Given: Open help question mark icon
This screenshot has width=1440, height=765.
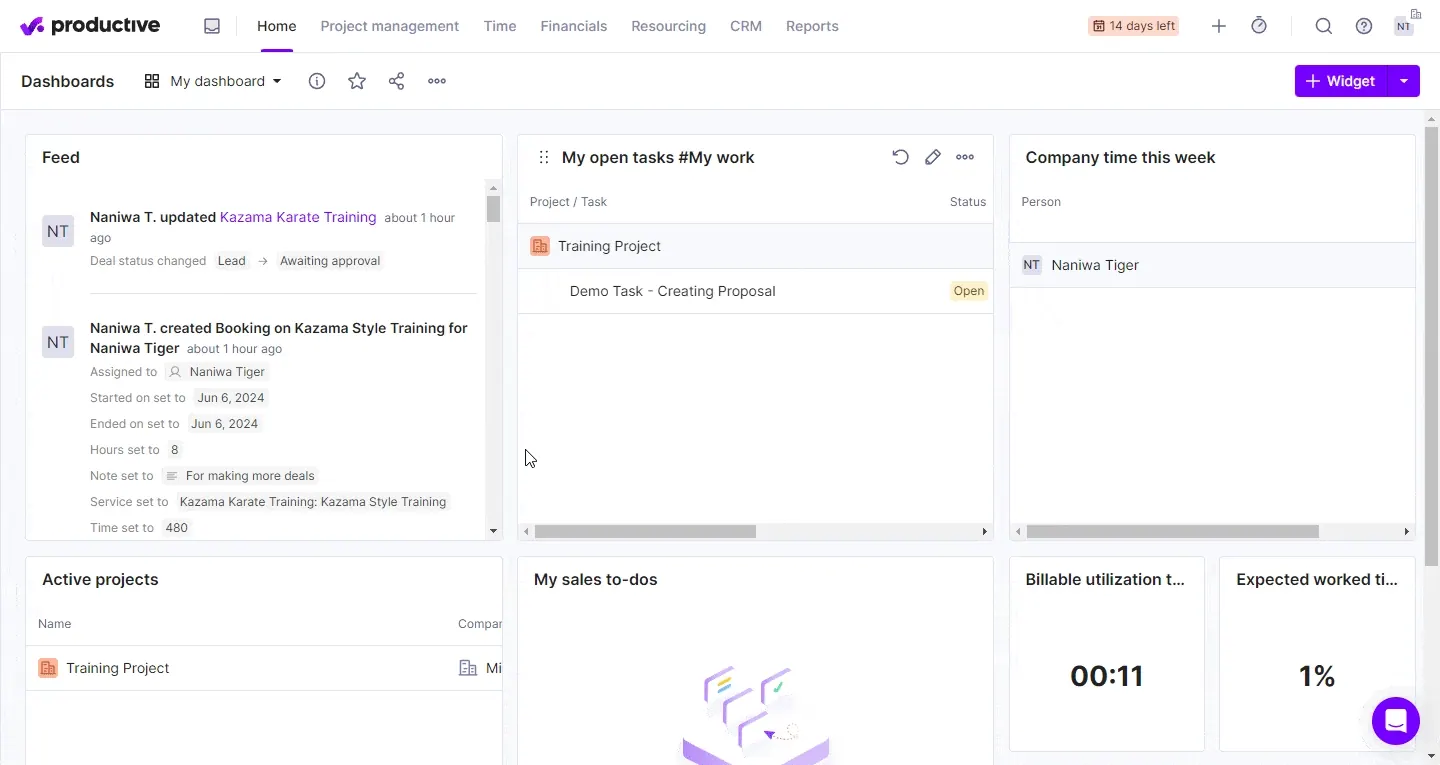Looking at the screenshot, I should [1364, 26].
